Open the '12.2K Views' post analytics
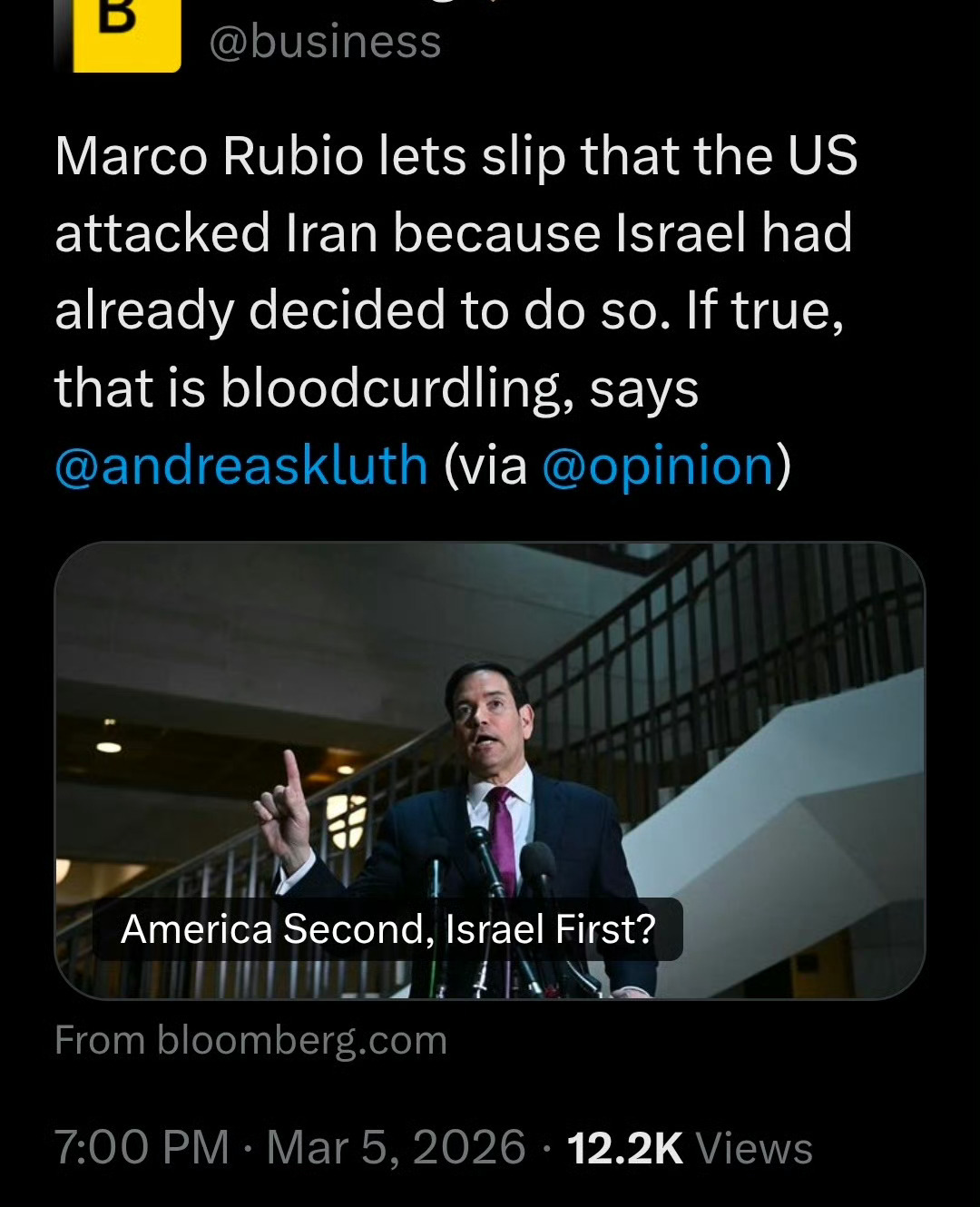980x1207 pixels. pos(690,1147)
